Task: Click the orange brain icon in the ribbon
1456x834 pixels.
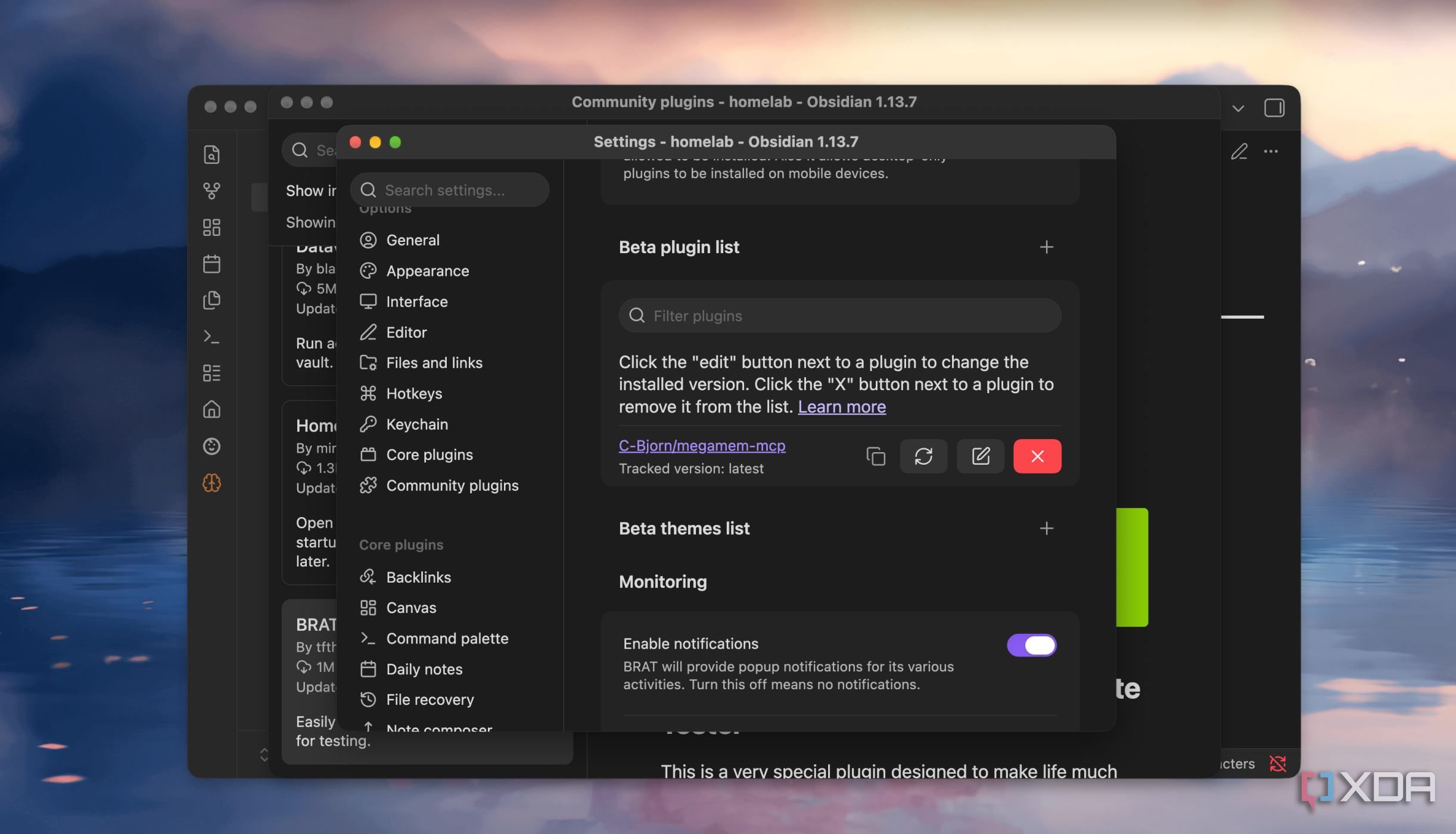Action: 211,483
